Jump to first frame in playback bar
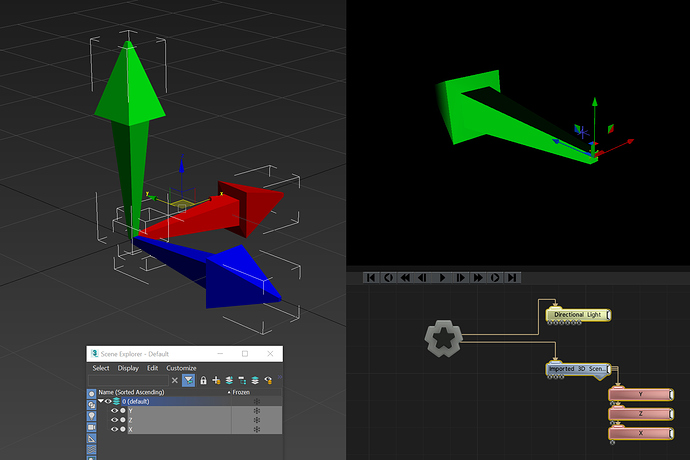Viewport: 690px width, 460px height. [x=371, y=278]
